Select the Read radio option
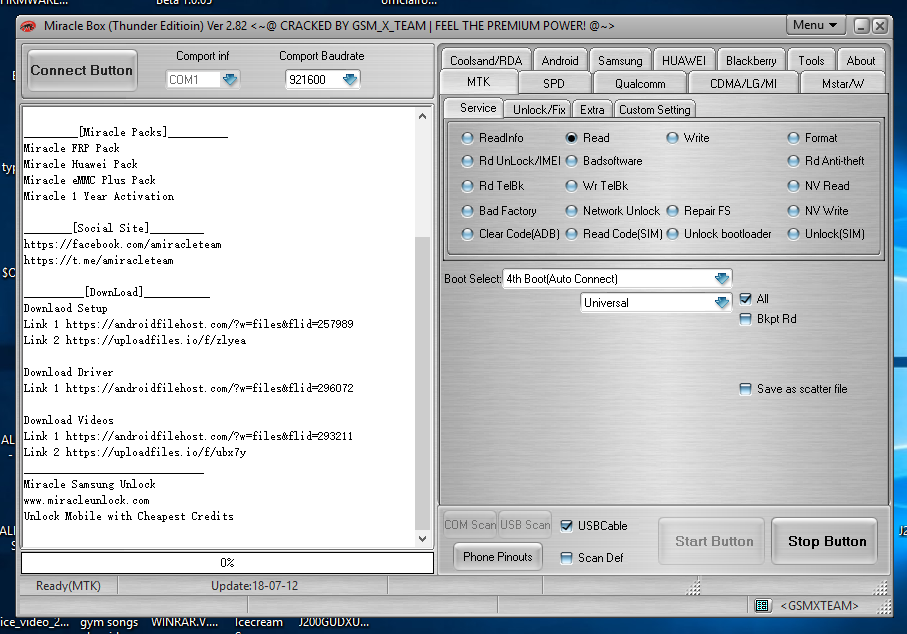Viewport: 907px width, 634px height. [x=588, y=138]
